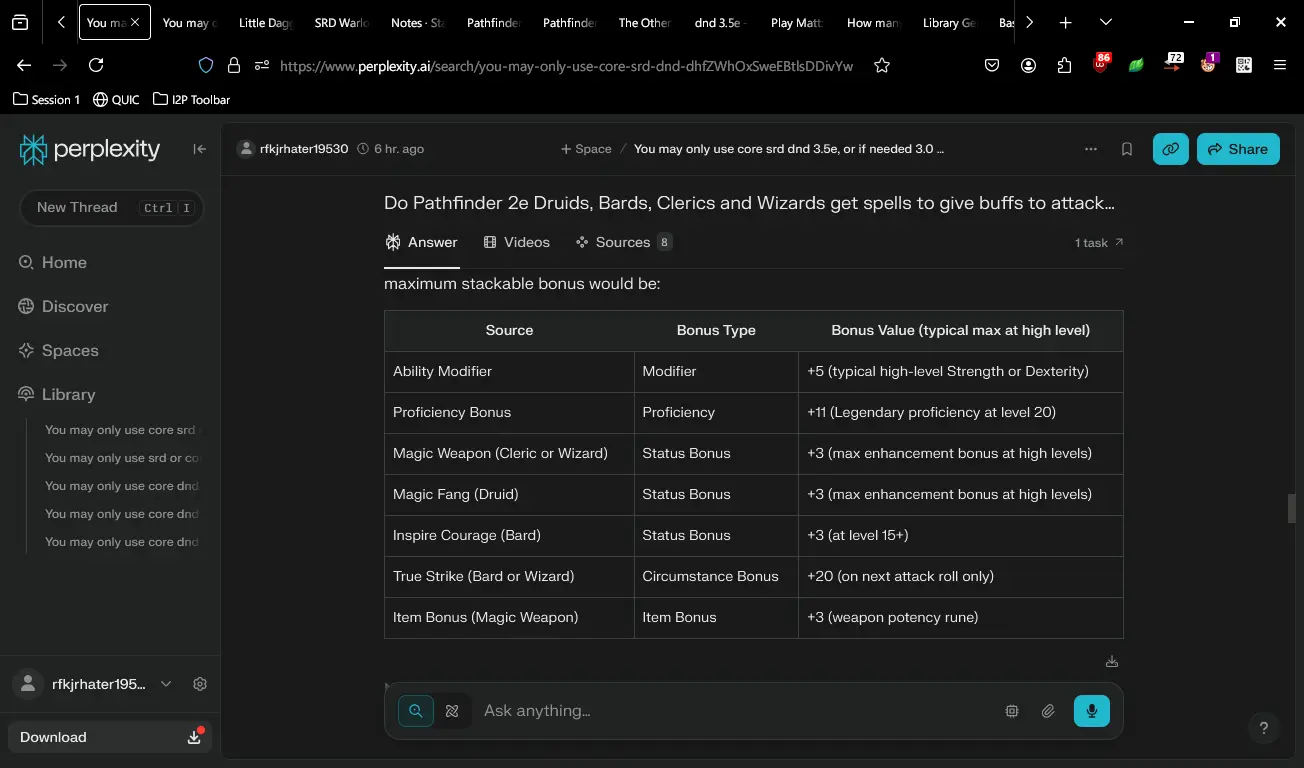
Task: Expand the rfkjrhater195 account menu
Action: point(166,684)
